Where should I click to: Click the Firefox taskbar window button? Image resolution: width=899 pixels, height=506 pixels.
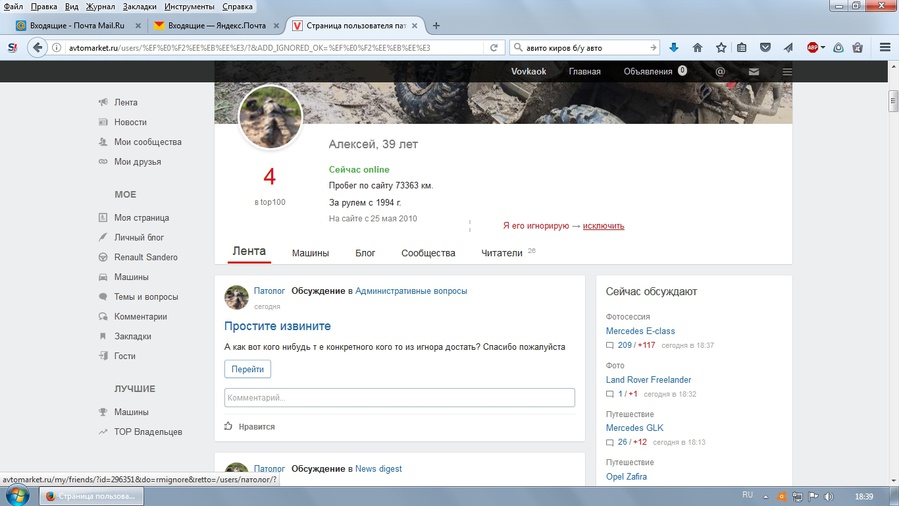pyautogui.click(x=91, y=496)
